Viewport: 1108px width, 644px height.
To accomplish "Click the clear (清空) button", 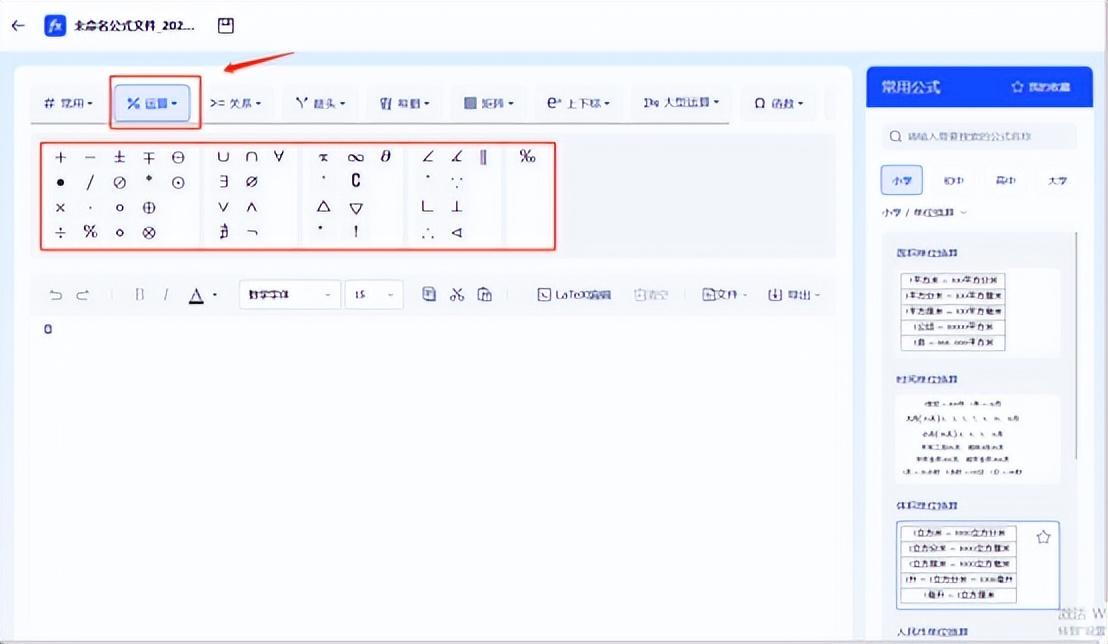I will click(x=651, y=295).
